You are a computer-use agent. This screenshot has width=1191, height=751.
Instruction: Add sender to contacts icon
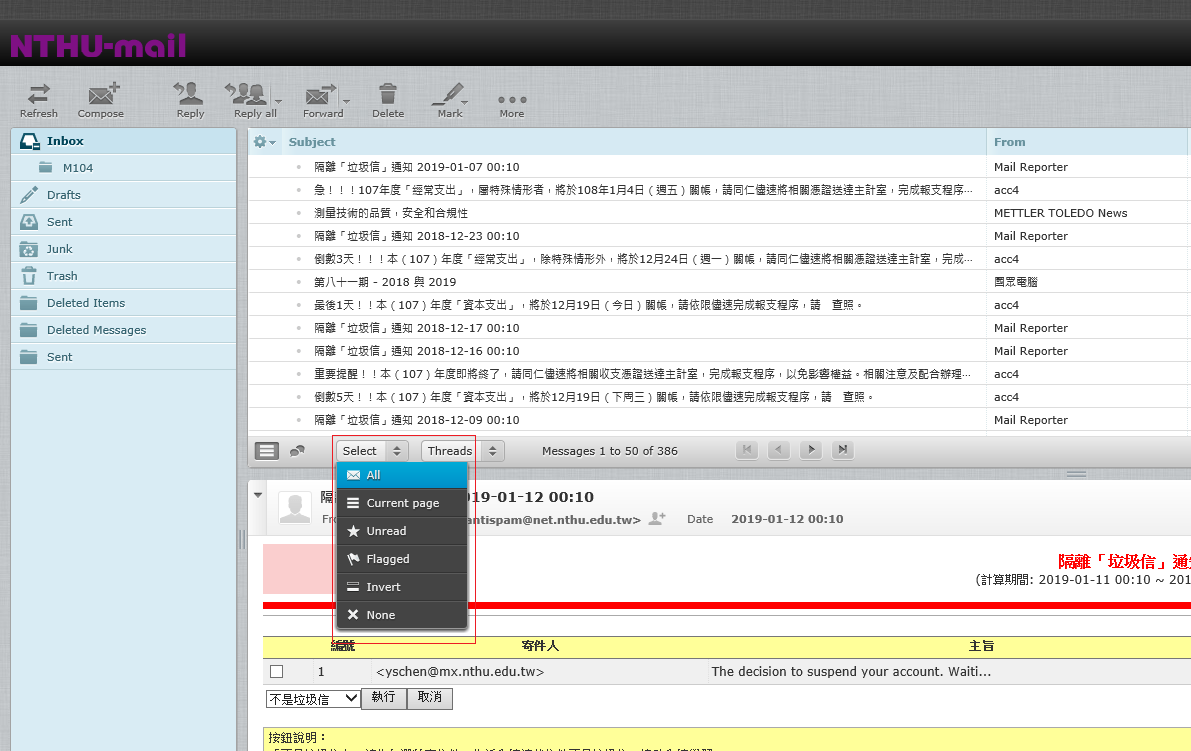[x=657, y=519]
